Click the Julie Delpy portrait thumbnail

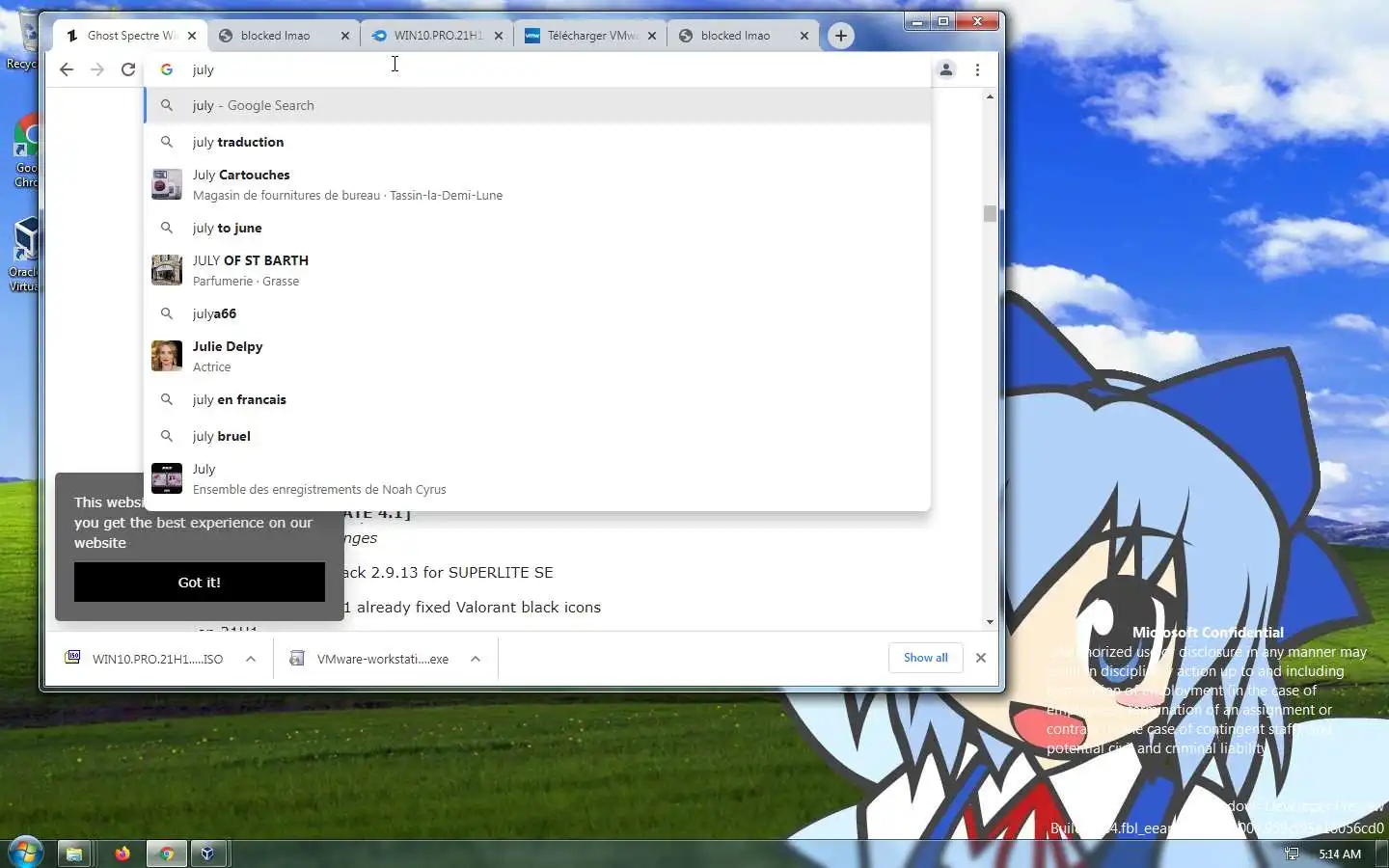tap(167, 356)
